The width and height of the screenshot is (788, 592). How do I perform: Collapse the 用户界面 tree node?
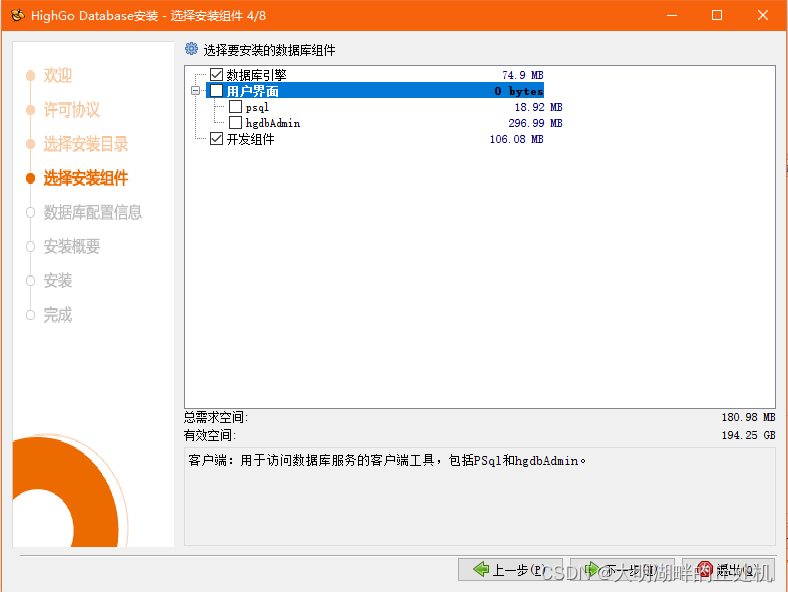[195, 91]
